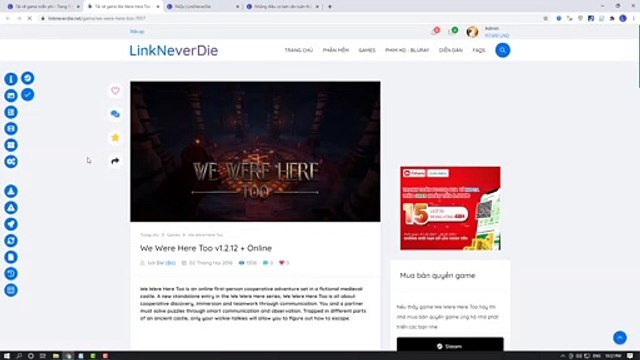640x360 pixels.
Task: Open the FAQS menu item
Action: (479, 50)
